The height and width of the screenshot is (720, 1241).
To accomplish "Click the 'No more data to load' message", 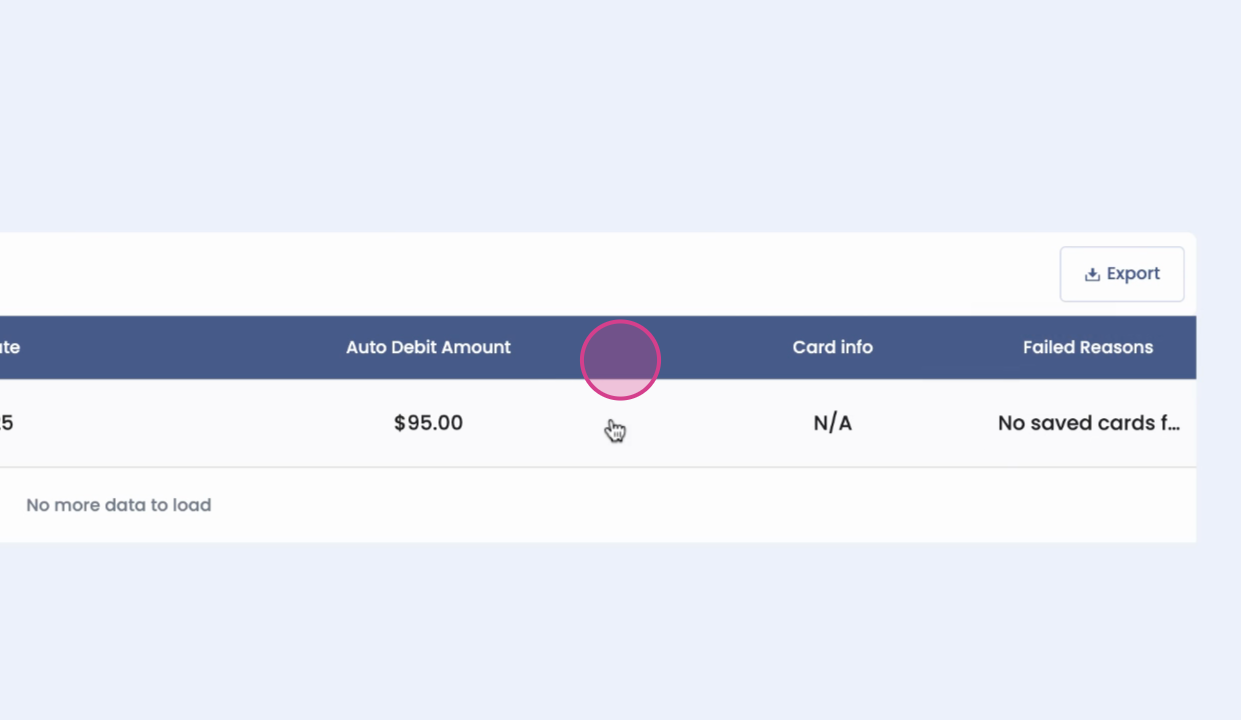I will (x=119, y=505).
